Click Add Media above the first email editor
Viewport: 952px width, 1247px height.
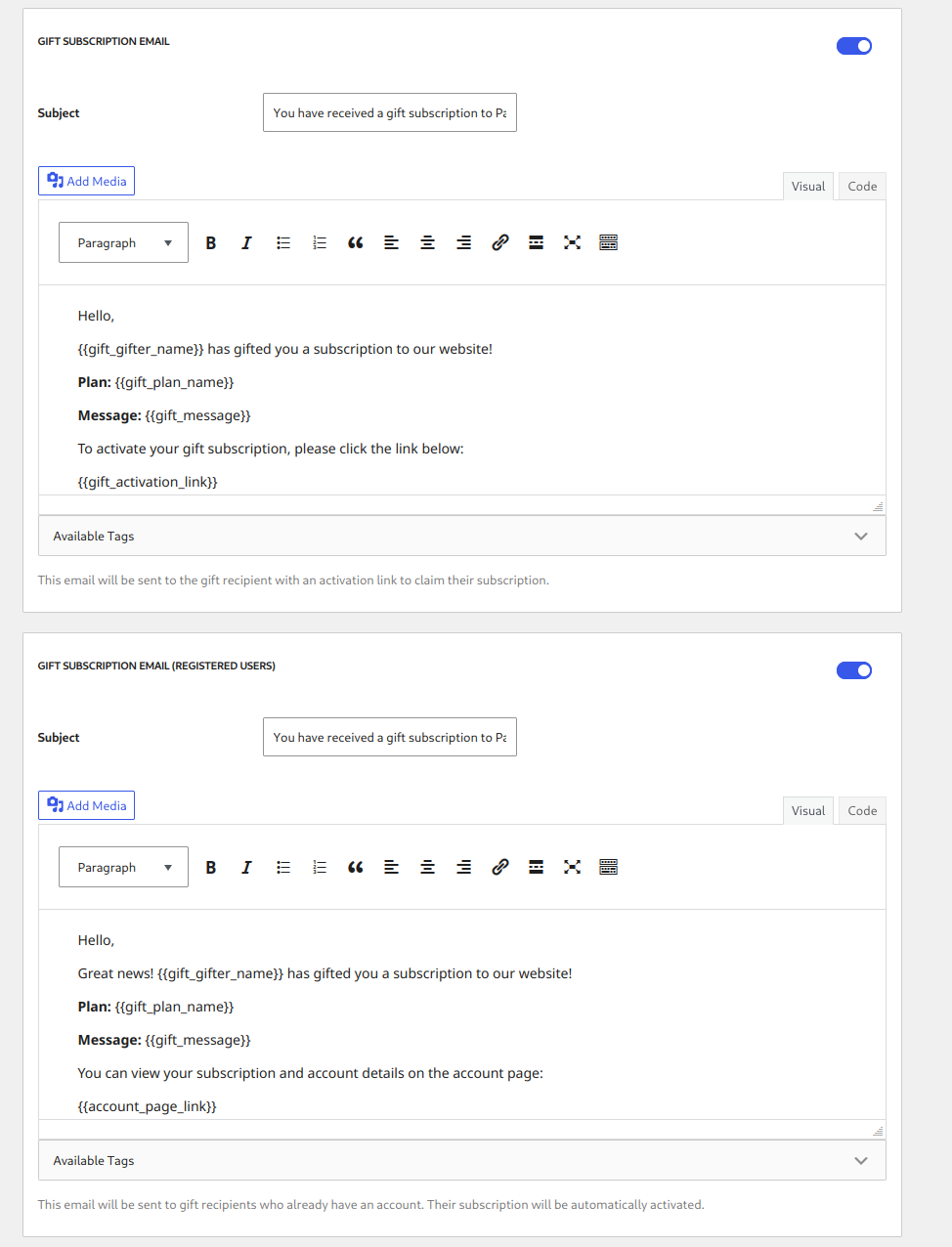(x=87, y=182)
